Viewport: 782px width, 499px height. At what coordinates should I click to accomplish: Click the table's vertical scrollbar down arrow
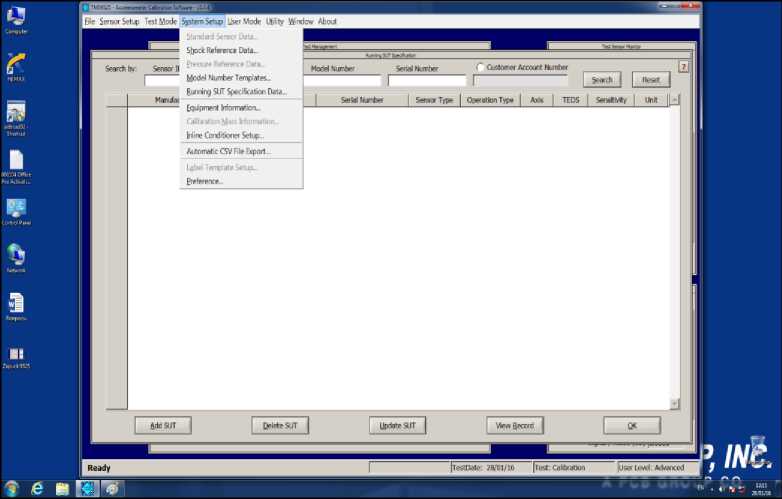point(674,403)
